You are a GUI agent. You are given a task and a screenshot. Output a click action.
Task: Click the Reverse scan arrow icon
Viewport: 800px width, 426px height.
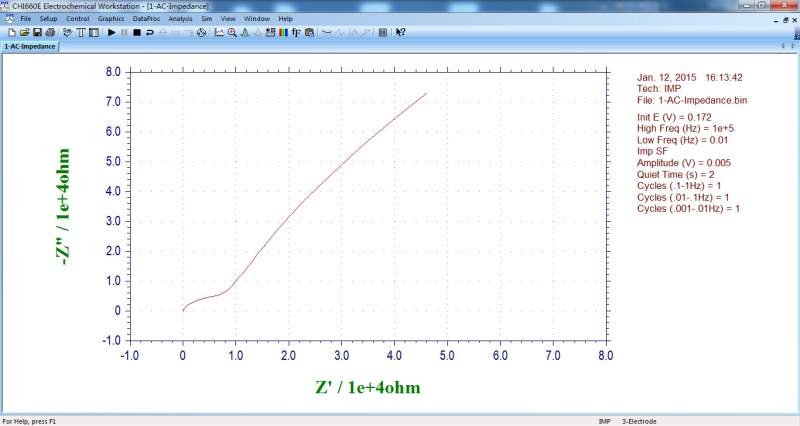click(x=149, y=32)
